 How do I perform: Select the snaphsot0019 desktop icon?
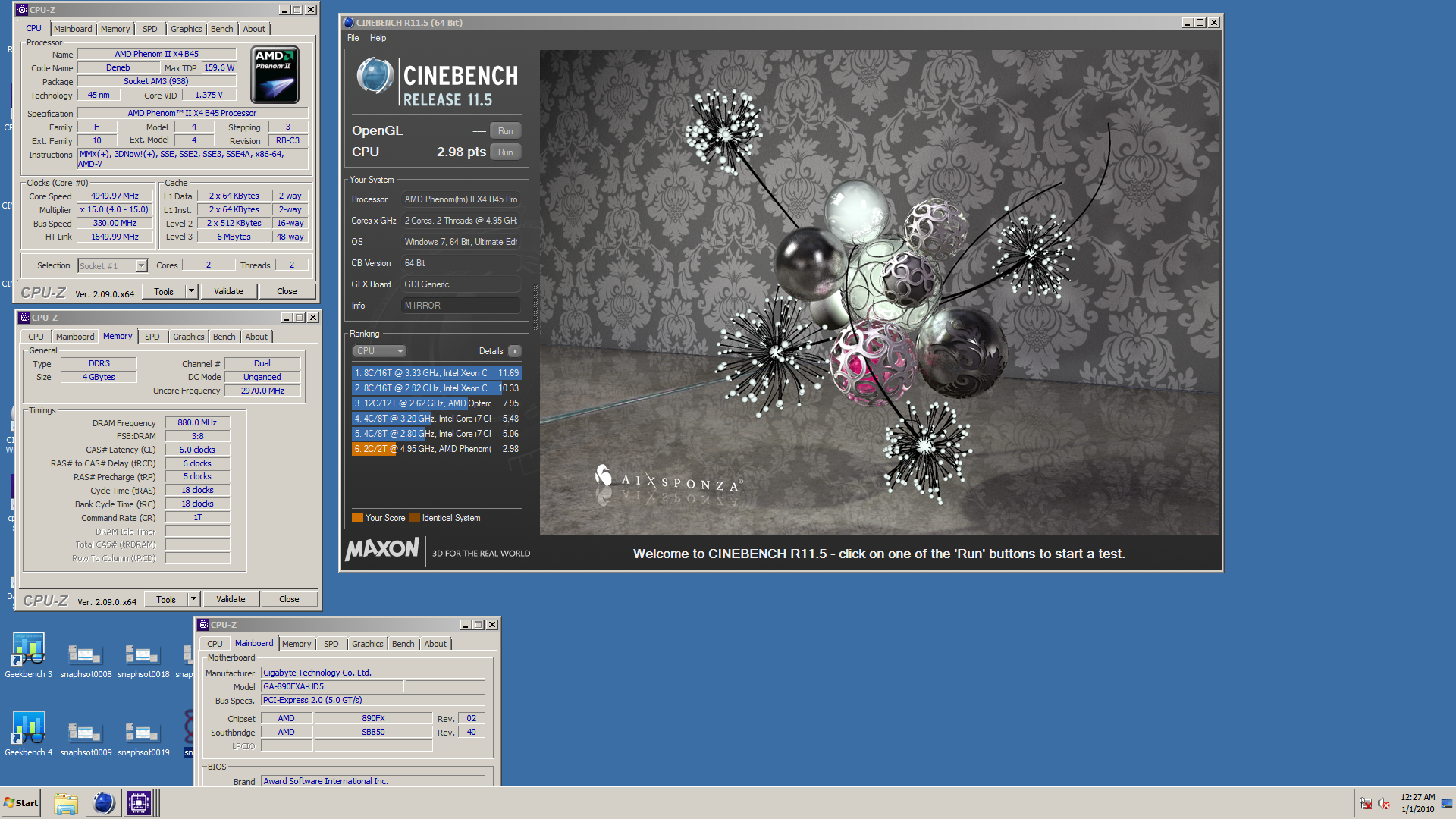tap(143, 739)
